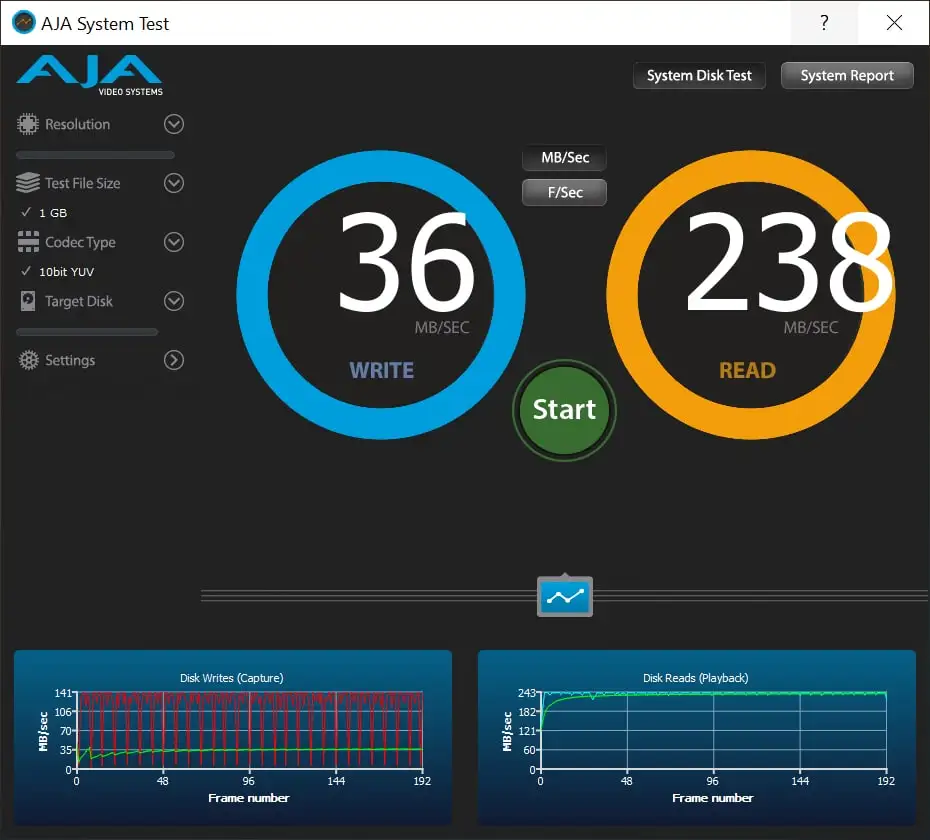Click the Disk Reads (Playback) title
Image resolution: width=930 pixels, height=840 pixels.
point(696,677)
